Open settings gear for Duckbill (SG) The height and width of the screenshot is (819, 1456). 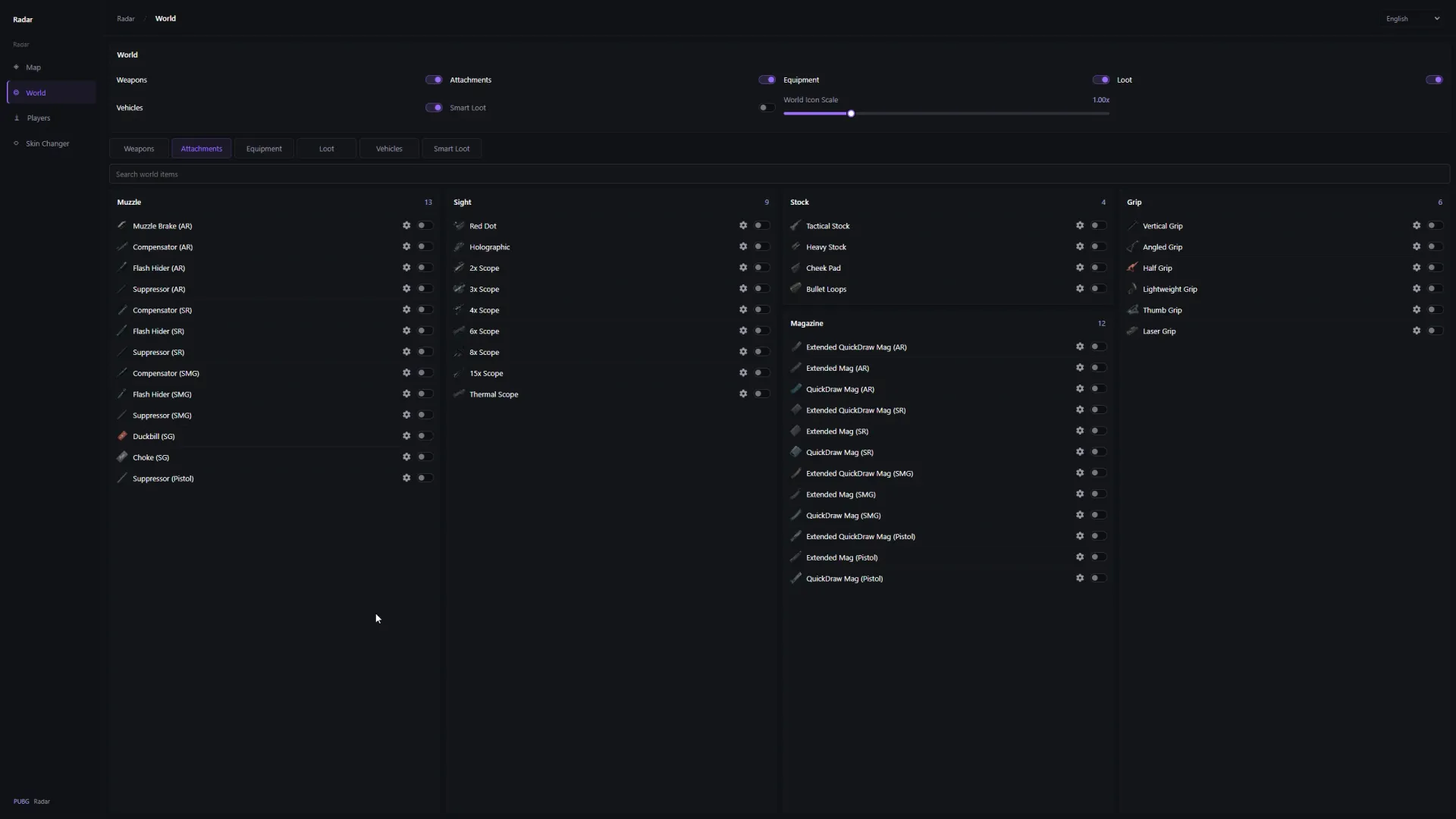[406, 436]
